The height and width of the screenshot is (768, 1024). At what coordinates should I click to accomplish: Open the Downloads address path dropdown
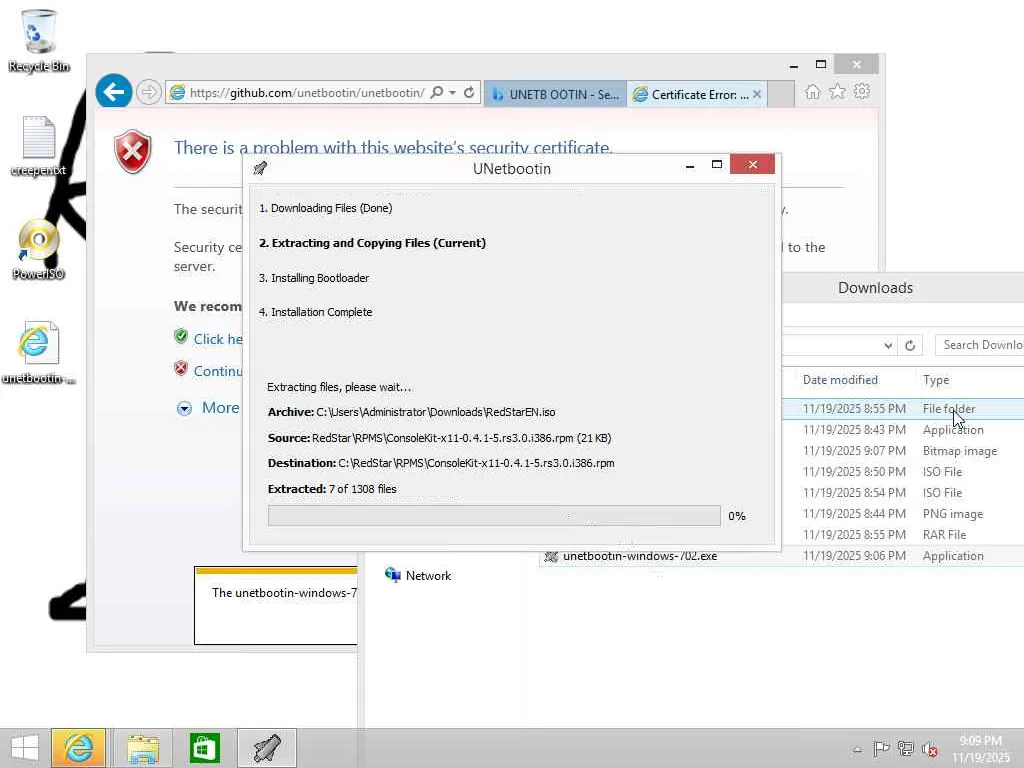pos(888,345)
